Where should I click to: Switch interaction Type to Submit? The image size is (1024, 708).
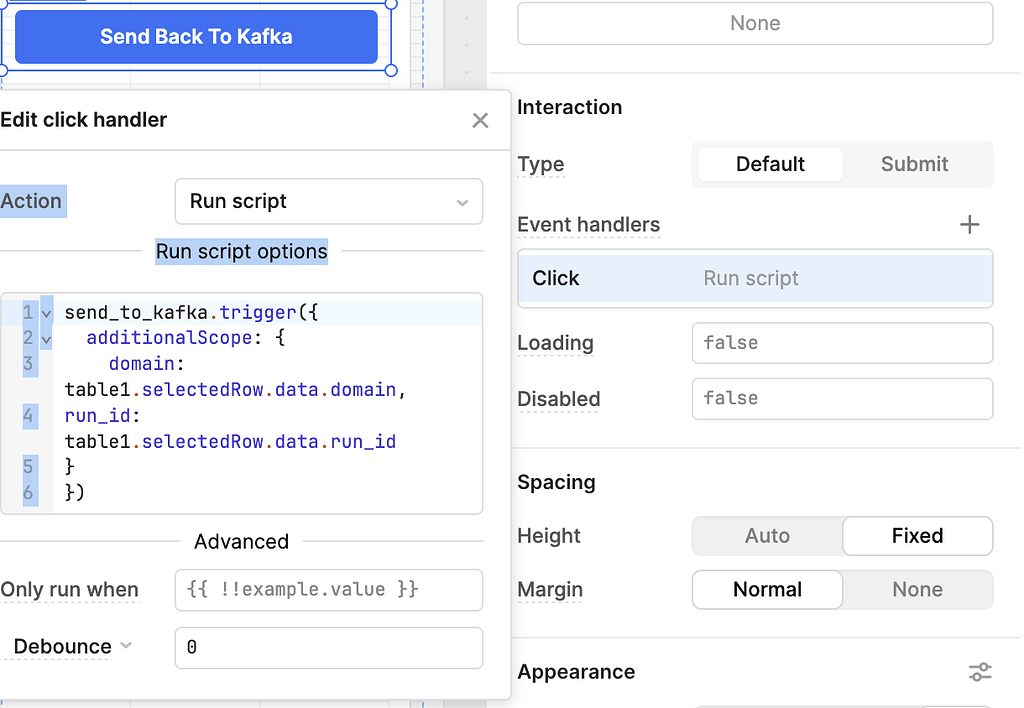pos(915,164)
